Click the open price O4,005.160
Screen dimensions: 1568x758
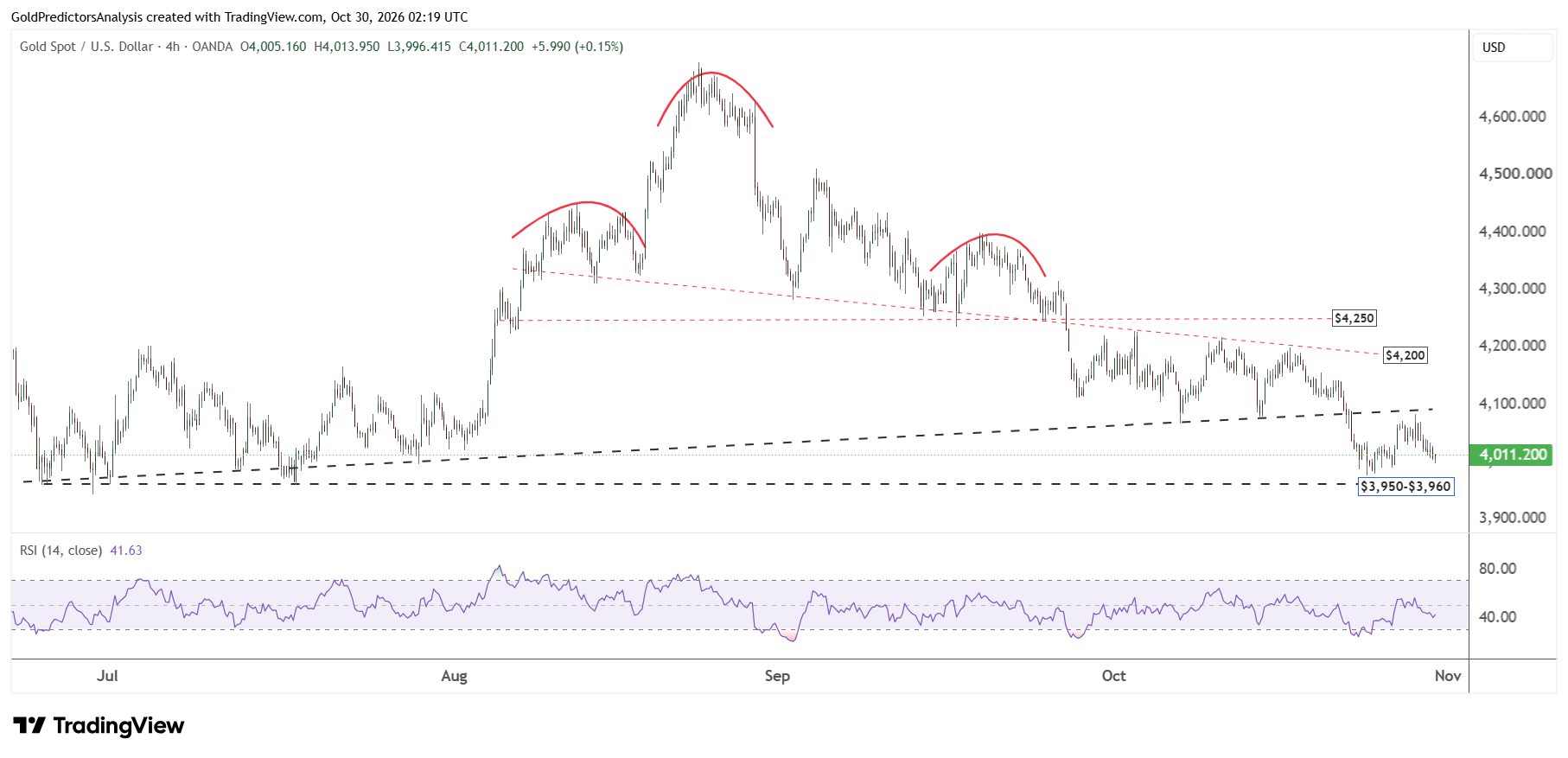point(273,47)
